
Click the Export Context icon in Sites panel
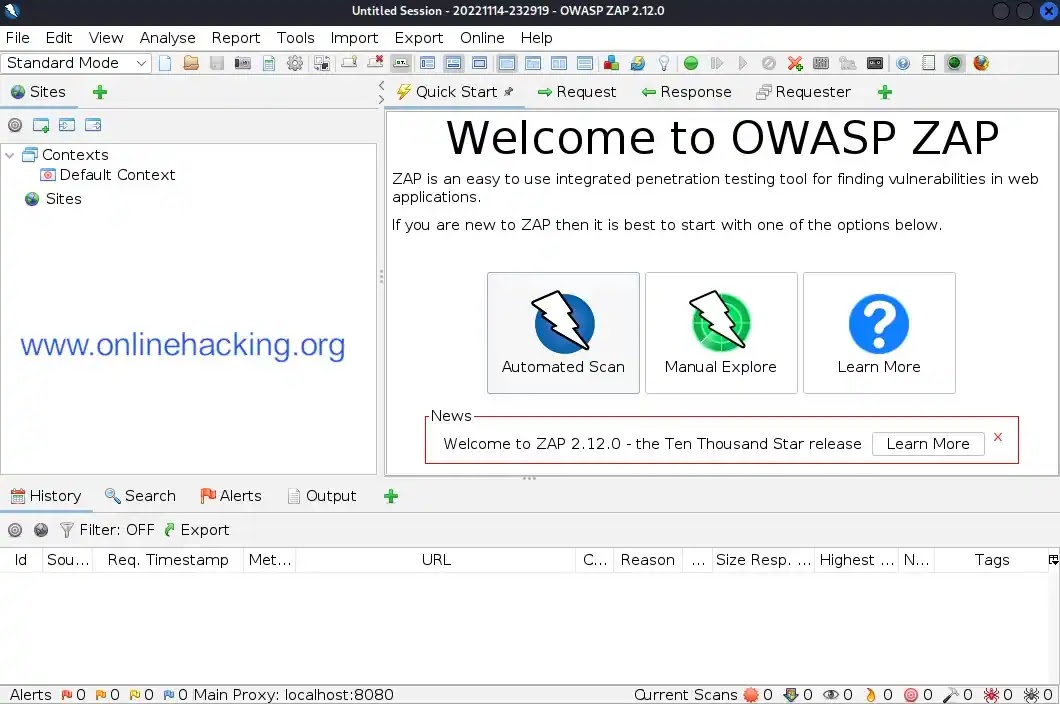pyautogui.click(x=93, y=125)
